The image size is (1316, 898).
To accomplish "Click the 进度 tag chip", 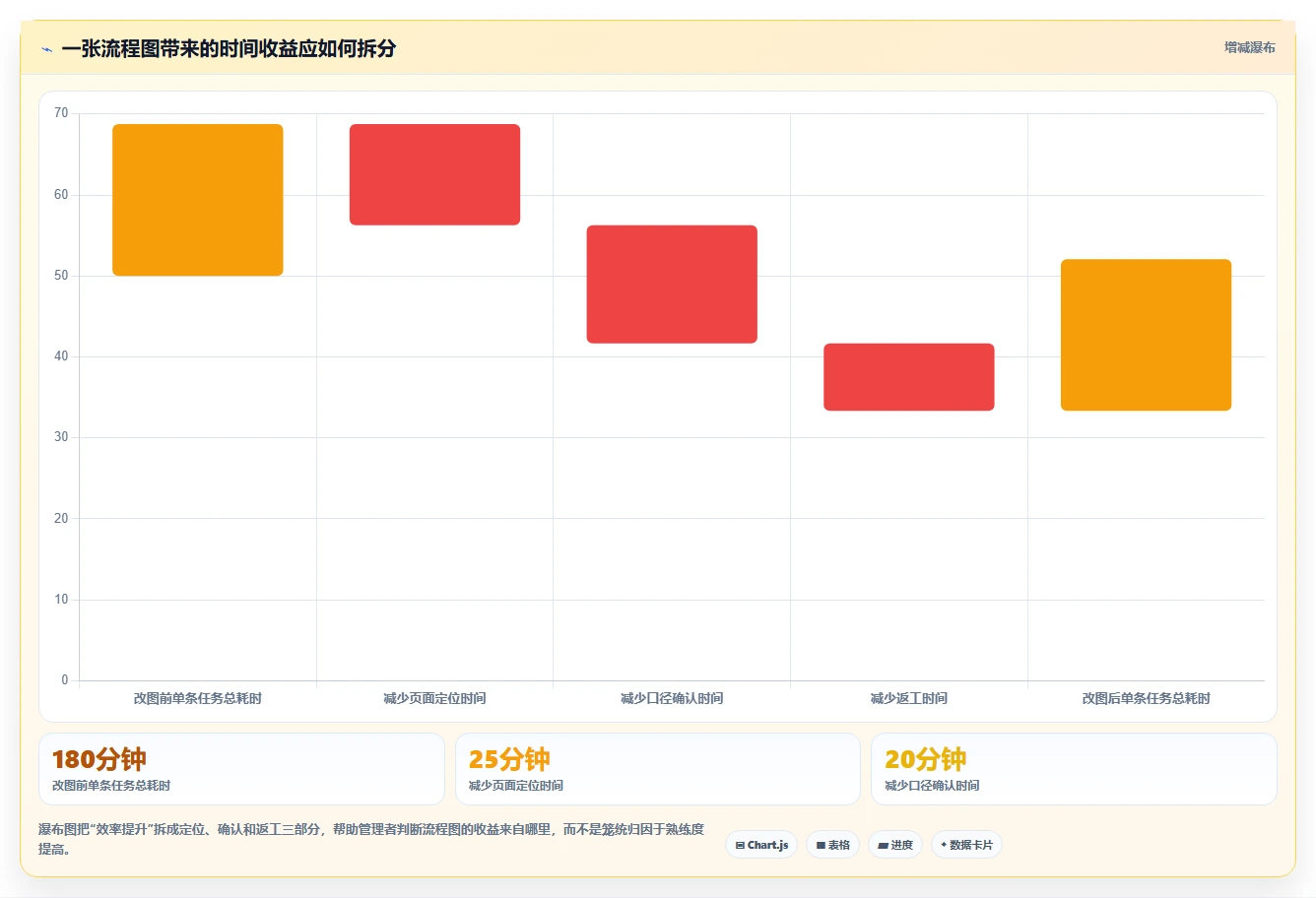I will pos(894,845).
